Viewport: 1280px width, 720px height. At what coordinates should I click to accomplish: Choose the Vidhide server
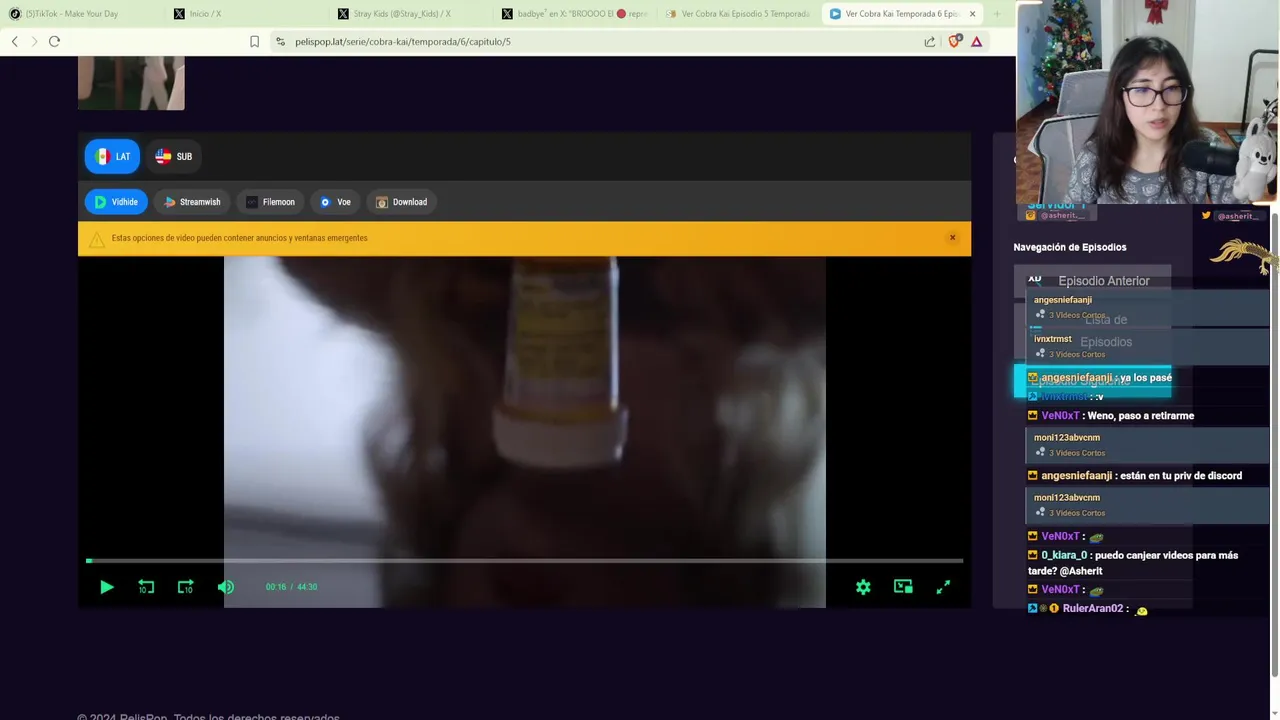pyautogui.click(x=116, y=202)
